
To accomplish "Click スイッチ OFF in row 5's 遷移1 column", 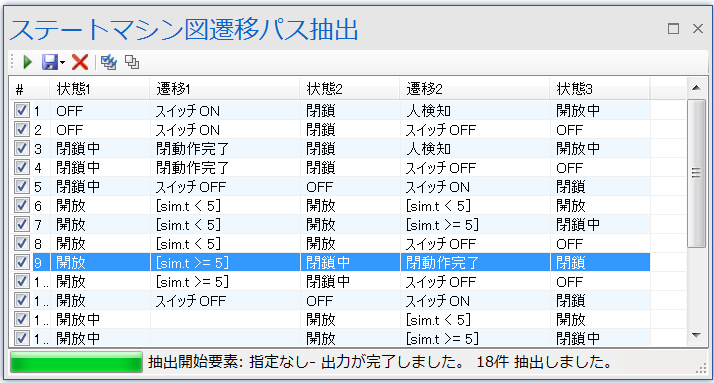I will tap(190, 187).
